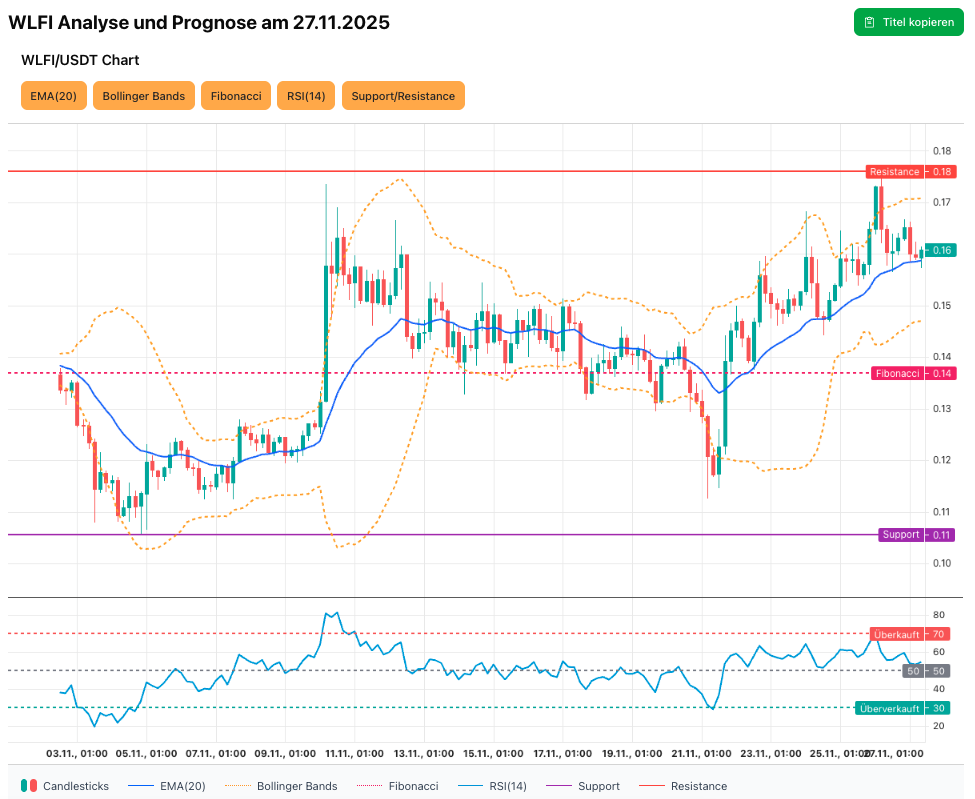Click the purple Support 0.11 price label
This screenshot has width=975, height=799.
(x=916, y=535)
